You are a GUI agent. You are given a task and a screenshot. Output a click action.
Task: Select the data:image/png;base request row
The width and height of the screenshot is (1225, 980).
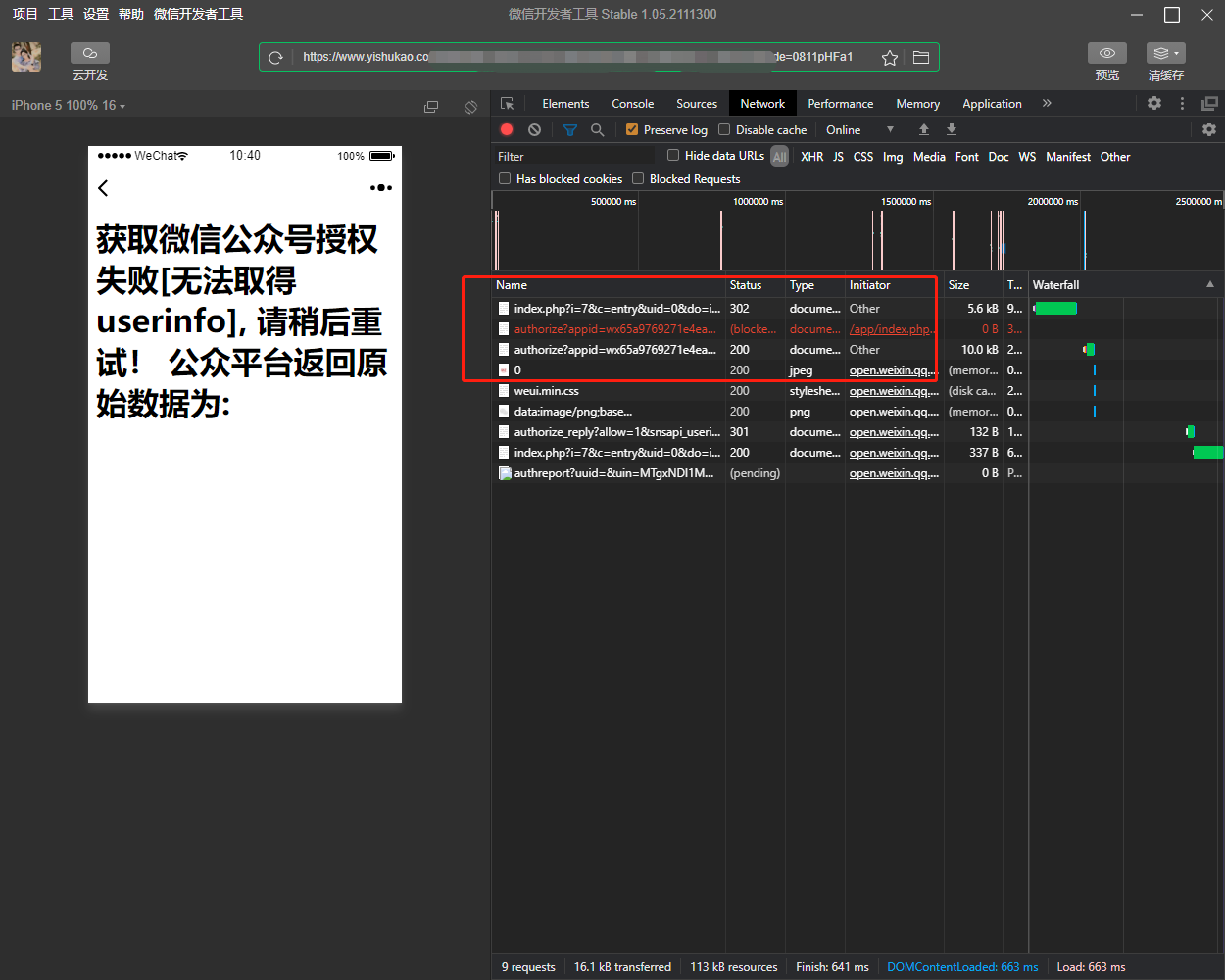pyautogui.click(x=857, y=412)
